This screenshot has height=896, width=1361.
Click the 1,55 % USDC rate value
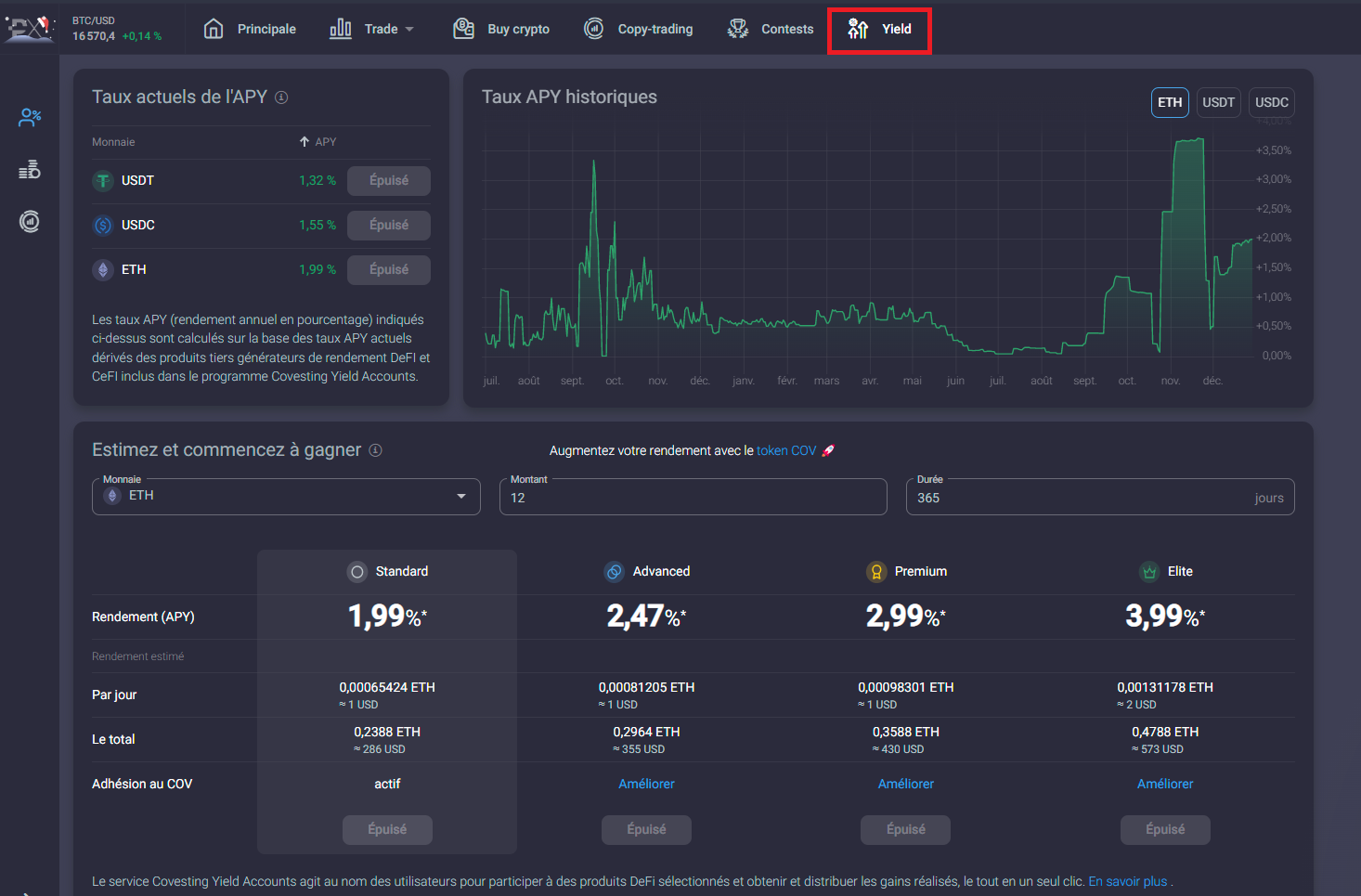[x=318, y=226]
